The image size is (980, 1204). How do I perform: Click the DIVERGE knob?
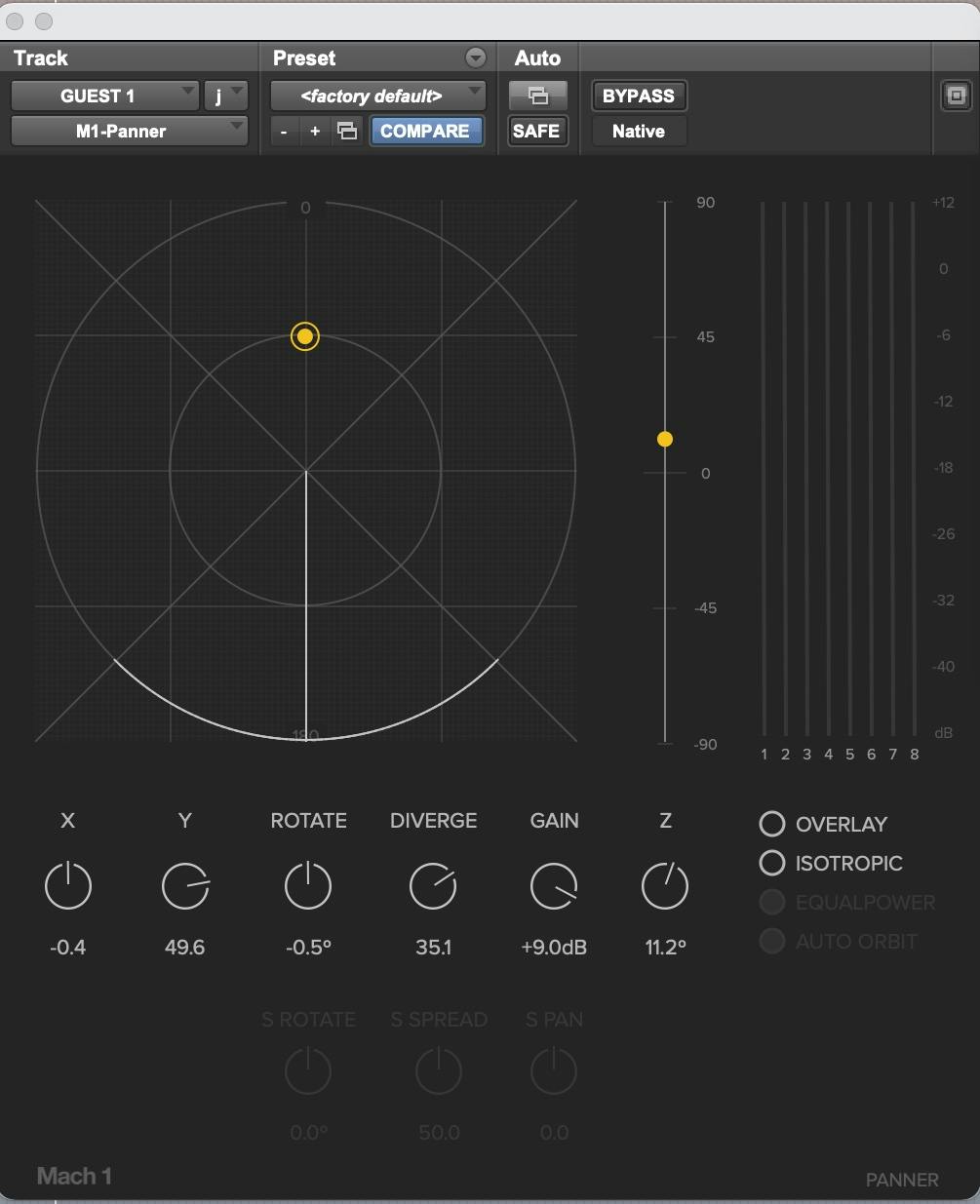pyautogui.click(x=433, y=886)
